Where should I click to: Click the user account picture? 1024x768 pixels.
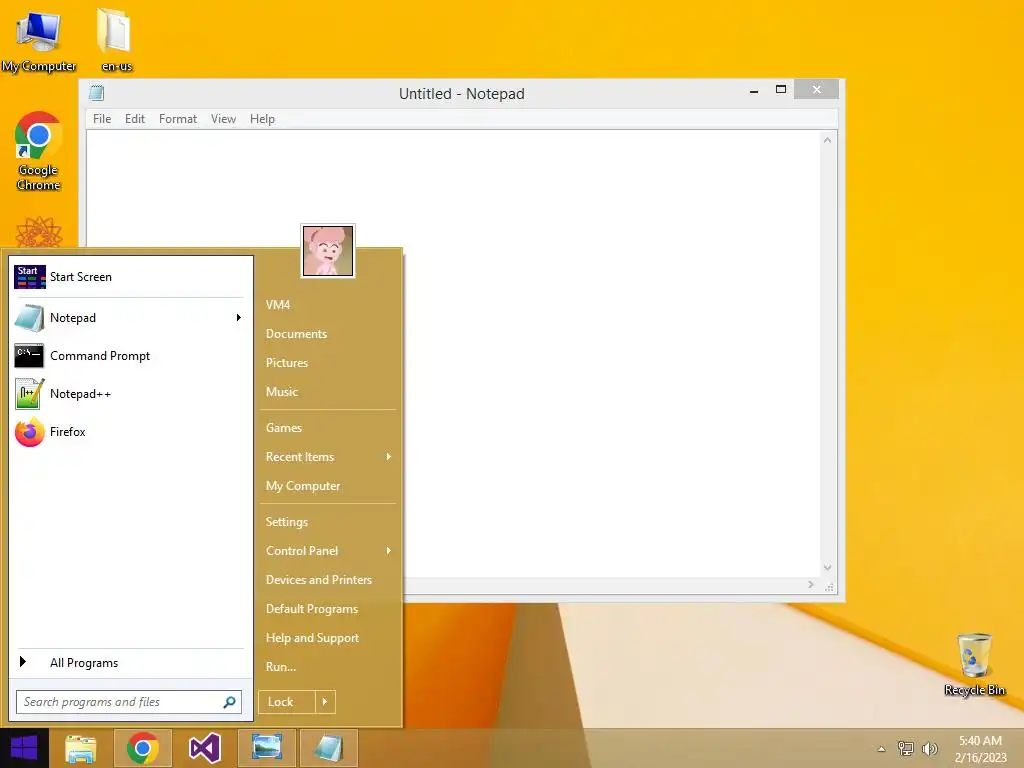[x=328, y=251]
